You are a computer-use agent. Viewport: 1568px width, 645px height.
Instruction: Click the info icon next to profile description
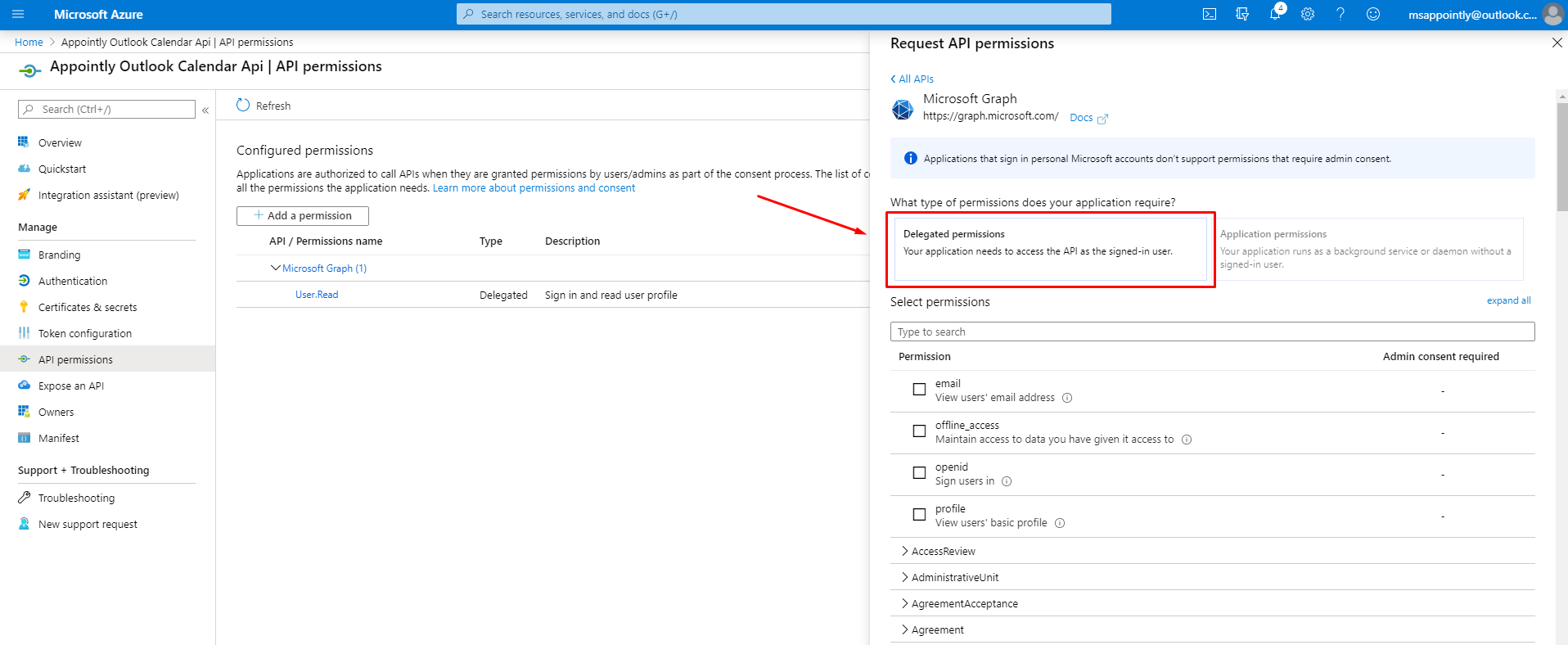point(1060,523)
